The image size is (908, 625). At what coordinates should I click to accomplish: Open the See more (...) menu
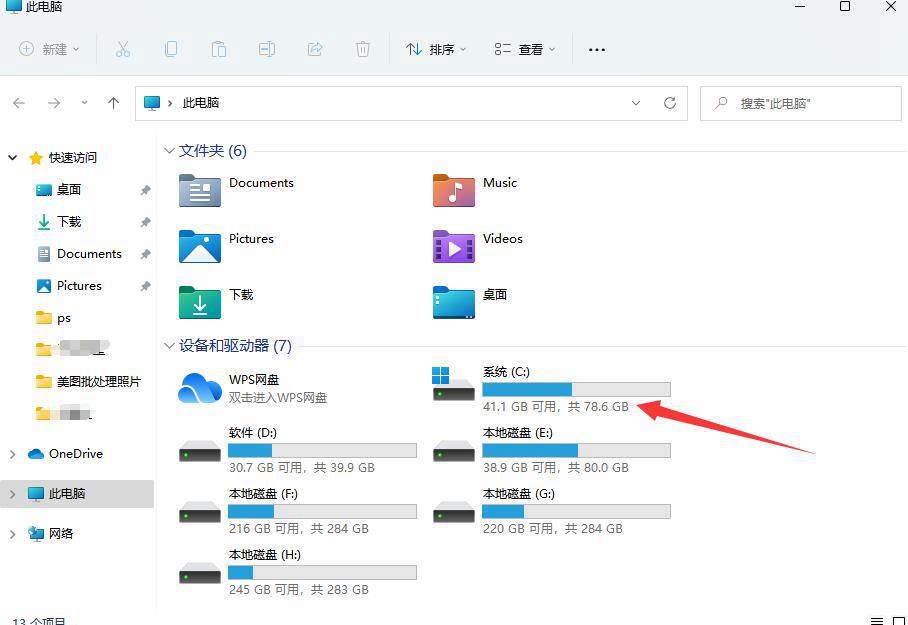pos(596,48)
